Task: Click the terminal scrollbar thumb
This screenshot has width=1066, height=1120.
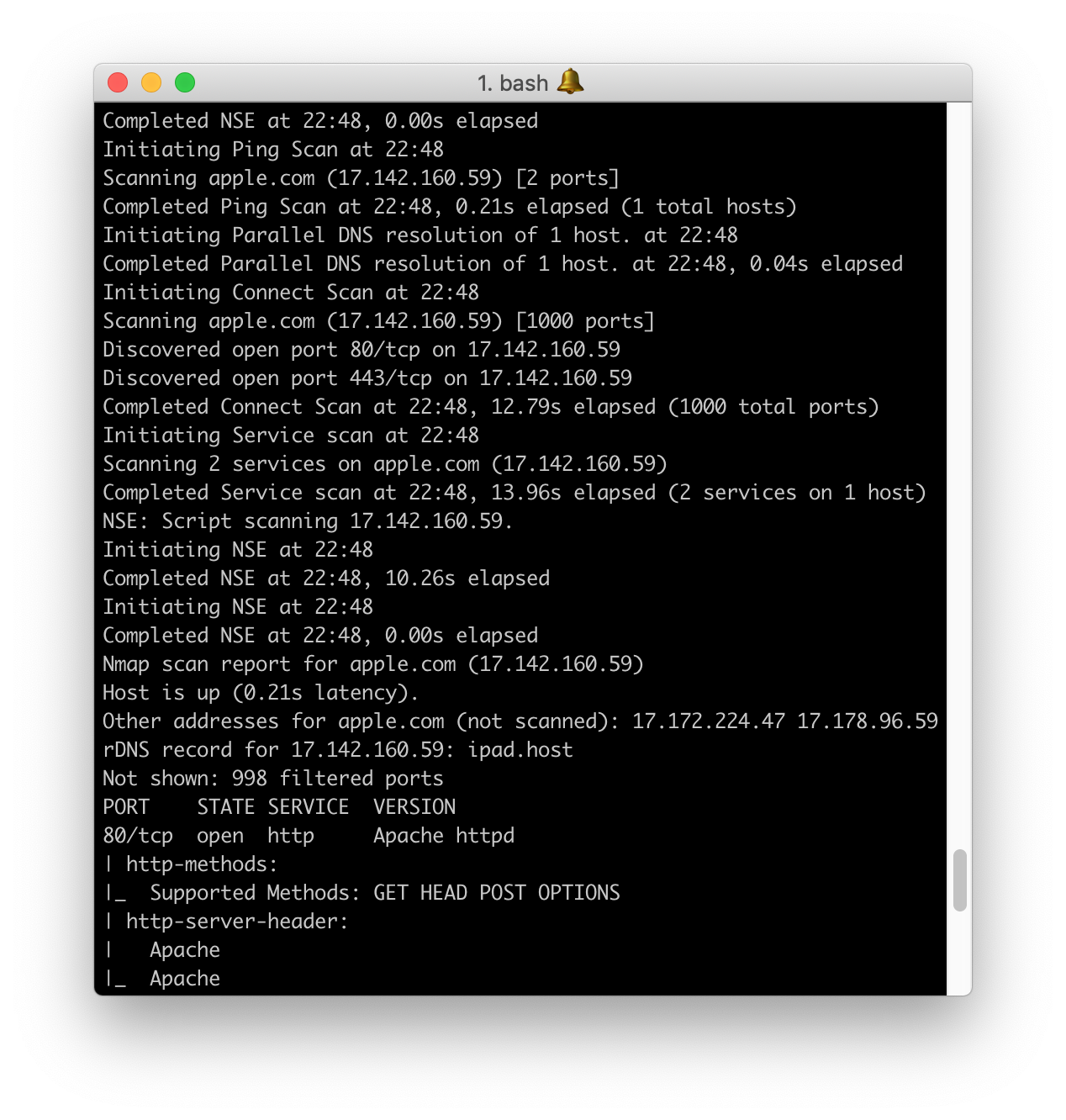Action: 960,880
